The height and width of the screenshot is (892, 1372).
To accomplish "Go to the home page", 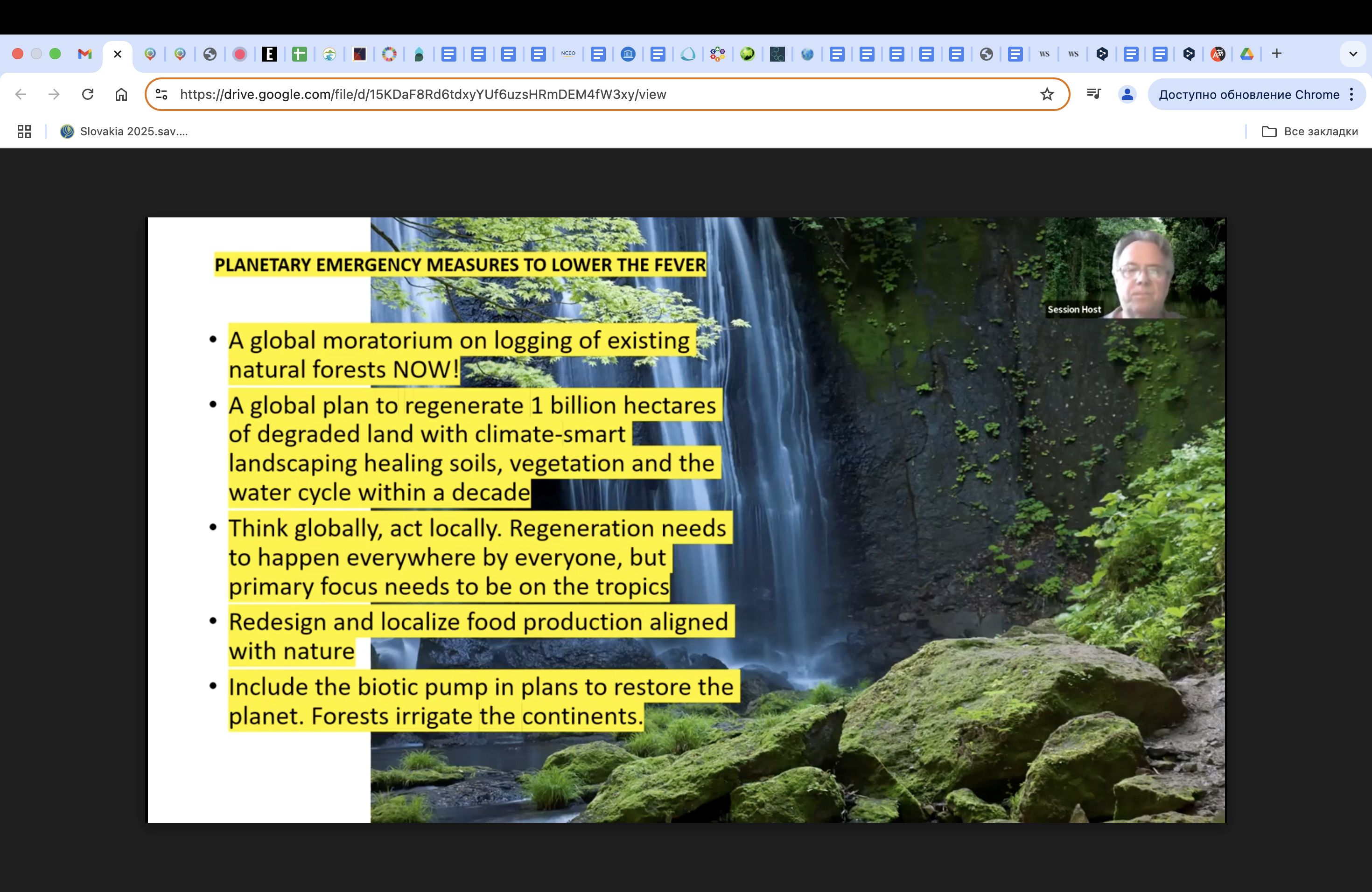I will [121, 95].
